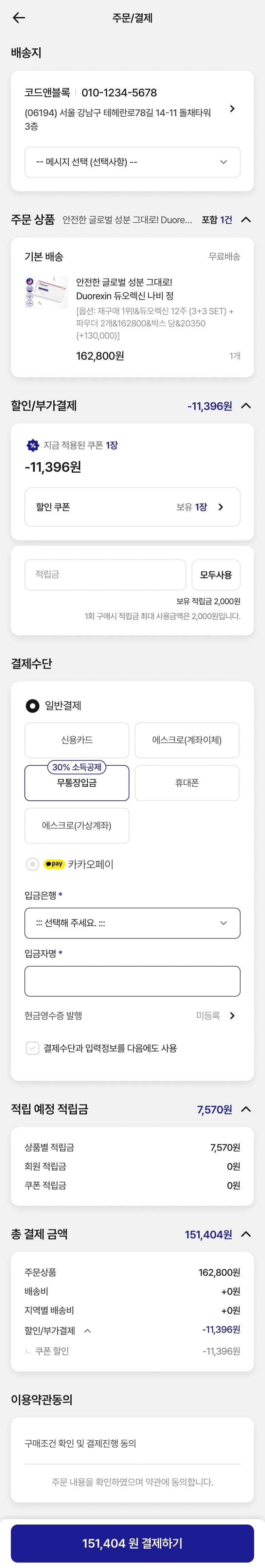Open the 입금은행 bank selection dropdown

click(x=132, y=923)
